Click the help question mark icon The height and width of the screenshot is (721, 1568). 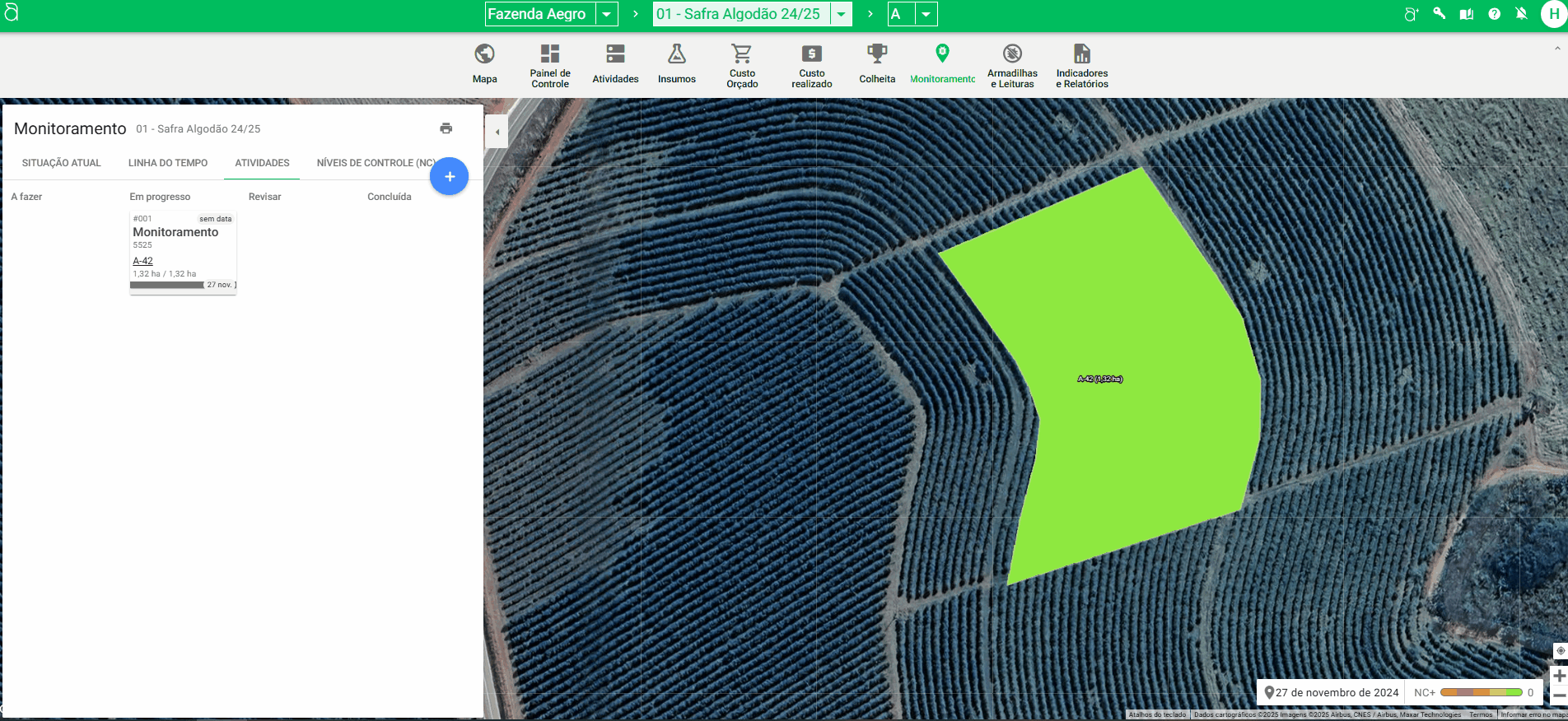click(1494, 14)
